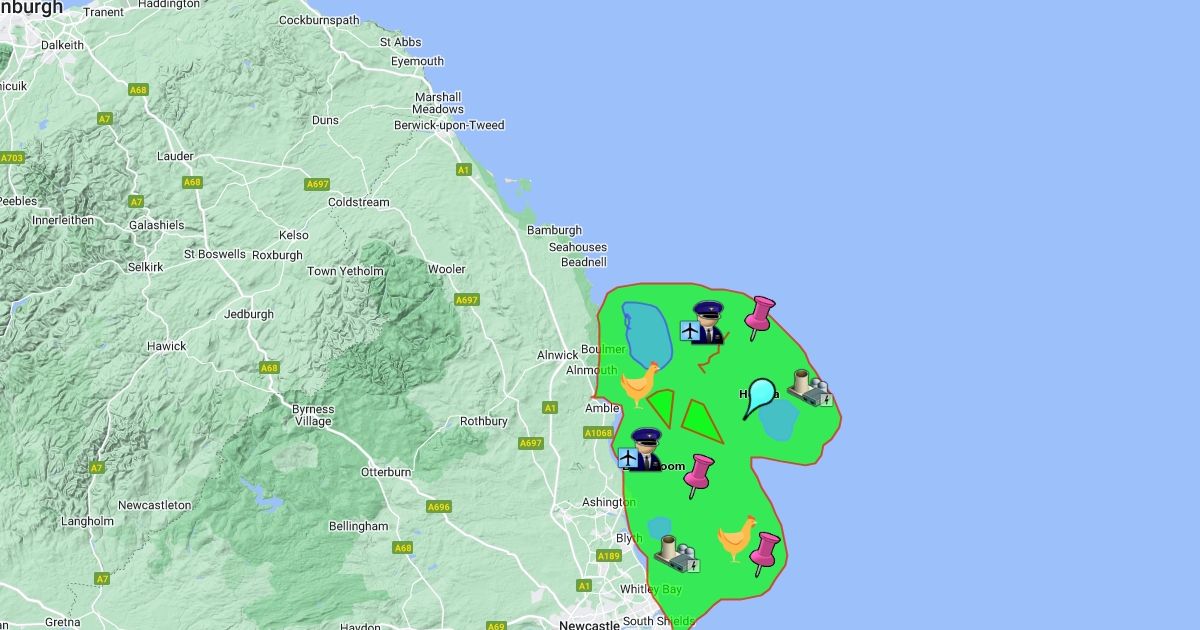Image resolution: width=1200 pixels, height=630 pixels.
Task: Click the red zigzag line below the upper pilot
Action: click(x=713, y=355)
